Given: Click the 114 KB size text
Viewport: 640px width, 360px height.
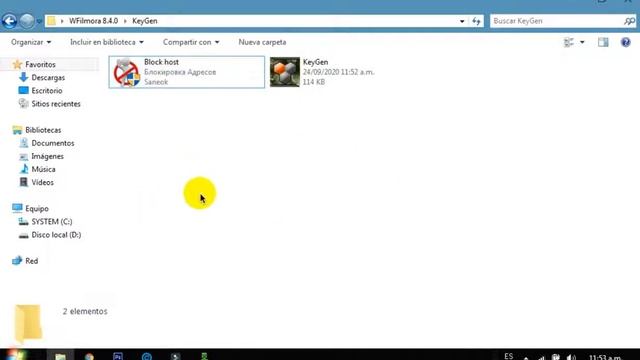Looking at the screenshot, I should tap(313, 82).
